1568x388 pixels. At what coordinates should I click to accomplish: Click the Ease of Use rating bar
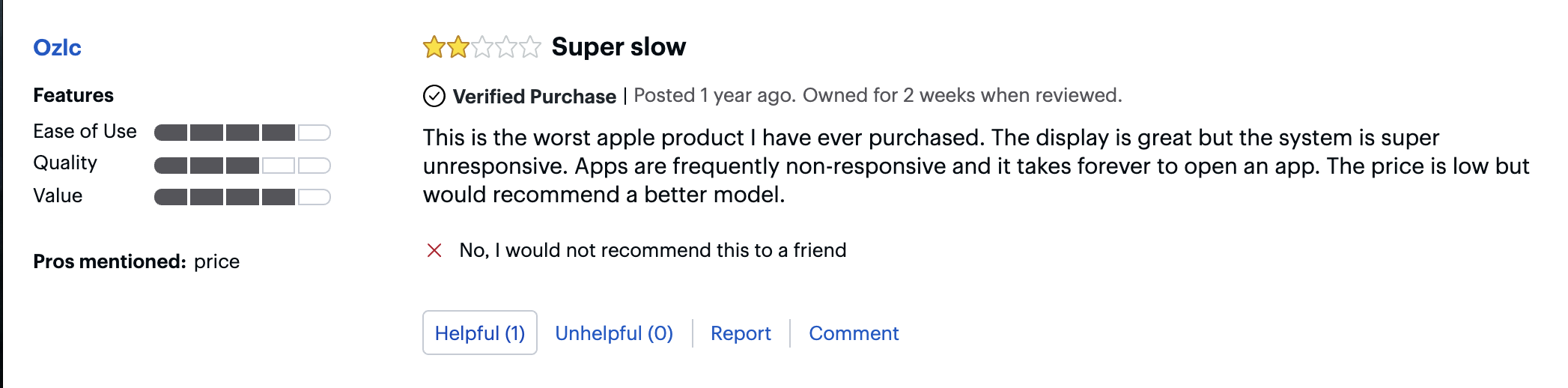[242, 133]
